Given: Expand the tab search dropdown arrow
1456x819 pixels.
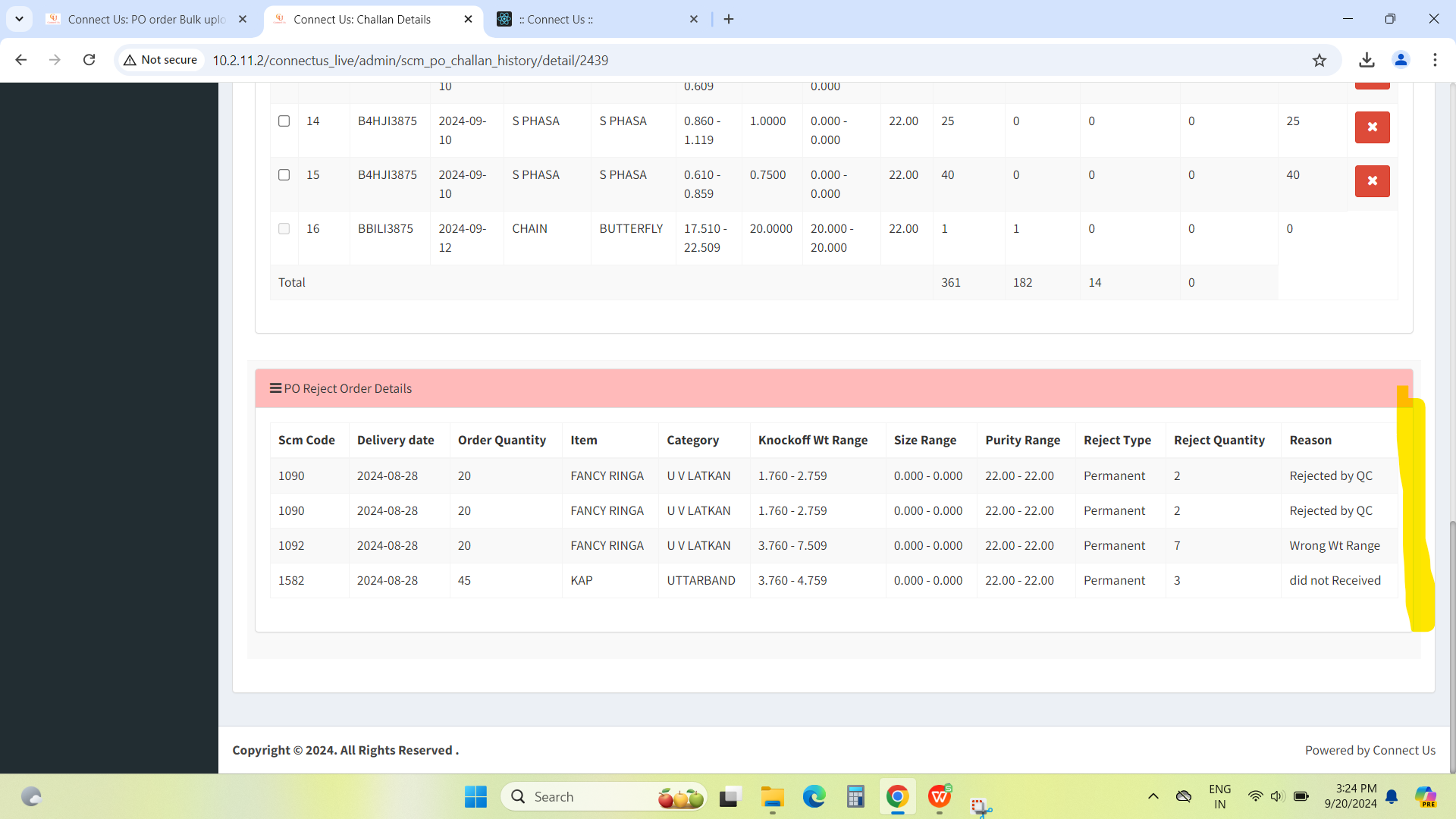Looking at the screenshot, I should point(19,19).
